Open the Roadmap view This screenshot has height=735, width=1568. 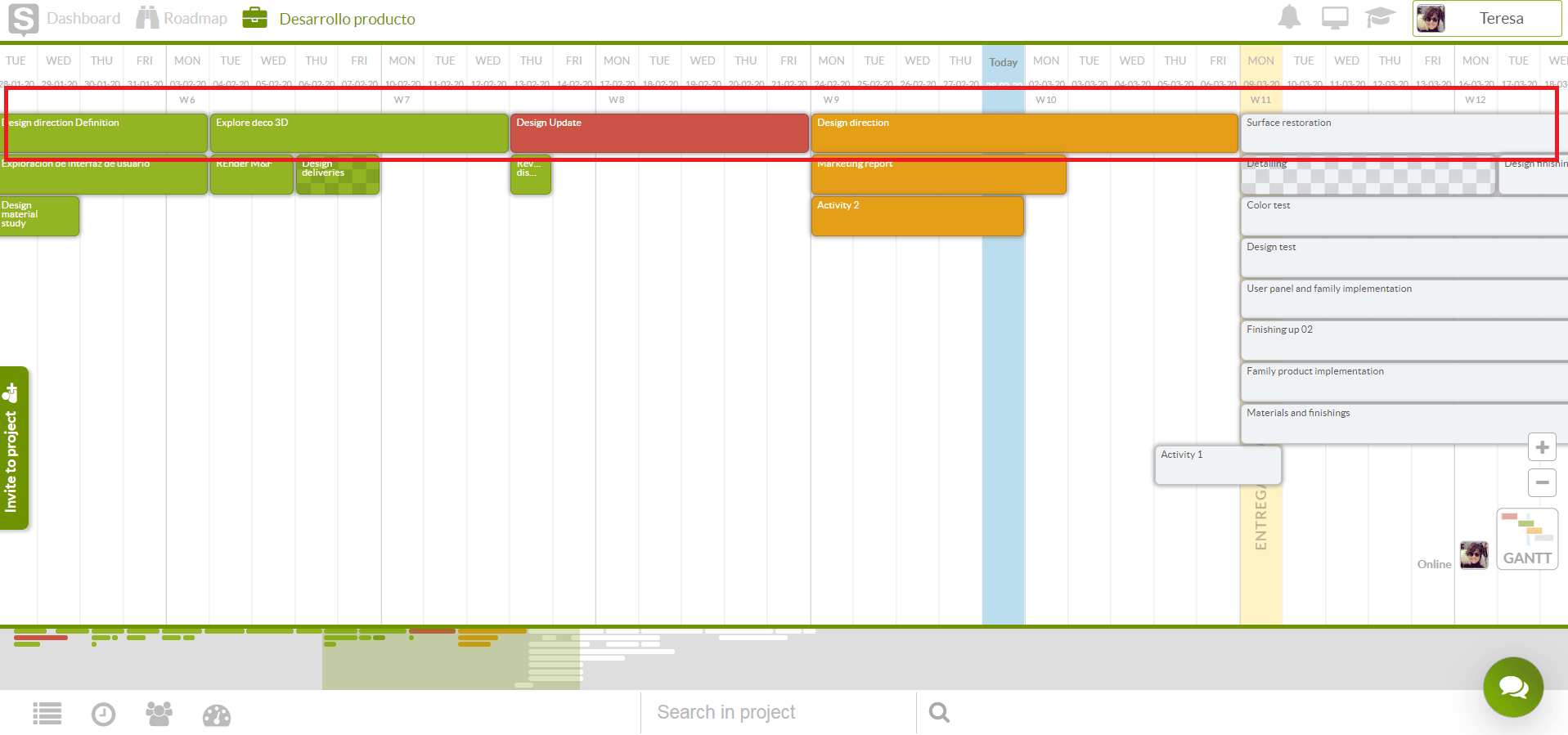[x=195, y=18]
